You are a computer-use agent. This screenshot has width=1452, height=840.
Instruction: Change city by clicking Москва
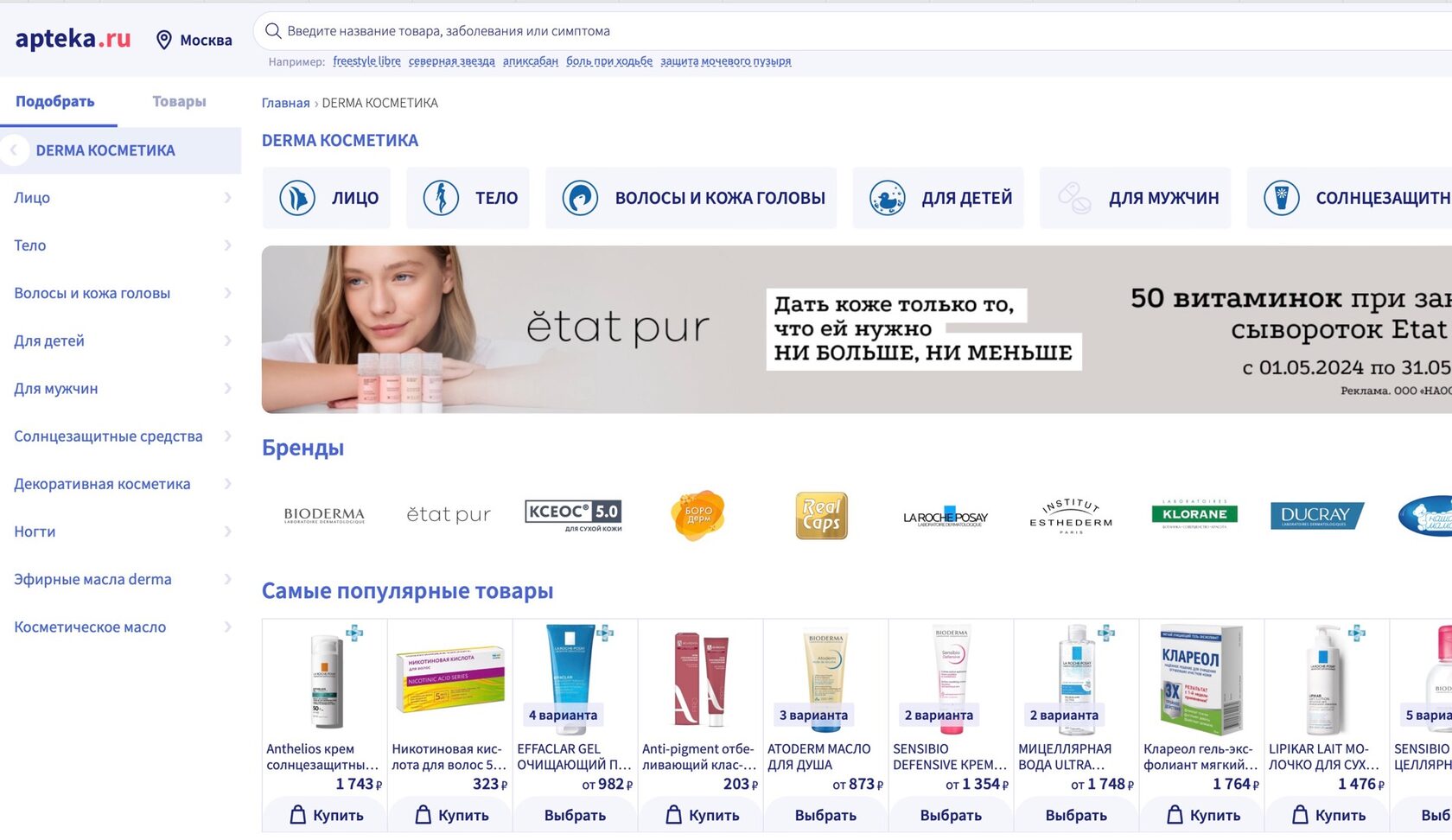point(206,40)
